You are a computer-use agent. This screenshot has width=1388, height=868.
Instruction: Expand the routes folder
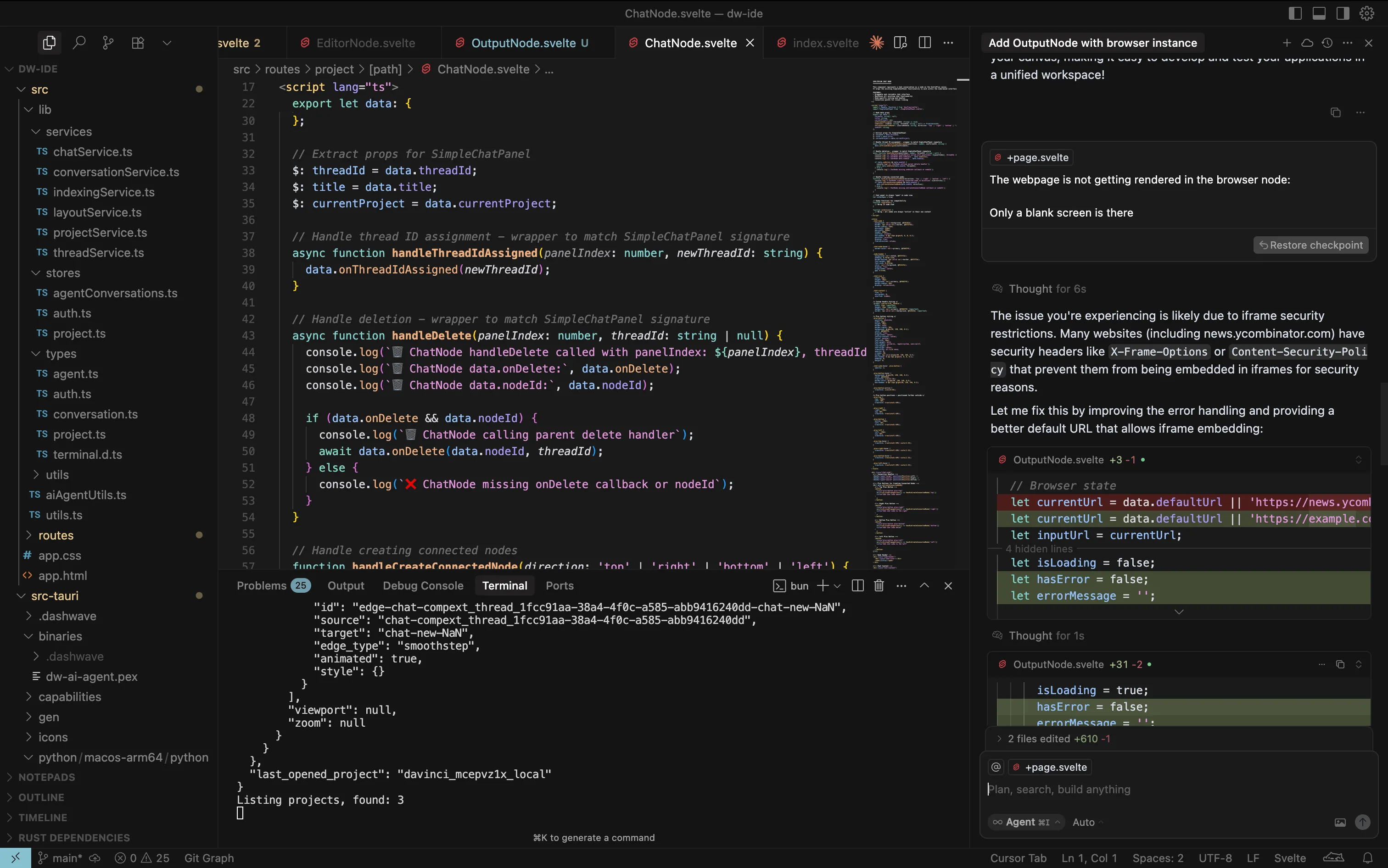coord(56,535)
